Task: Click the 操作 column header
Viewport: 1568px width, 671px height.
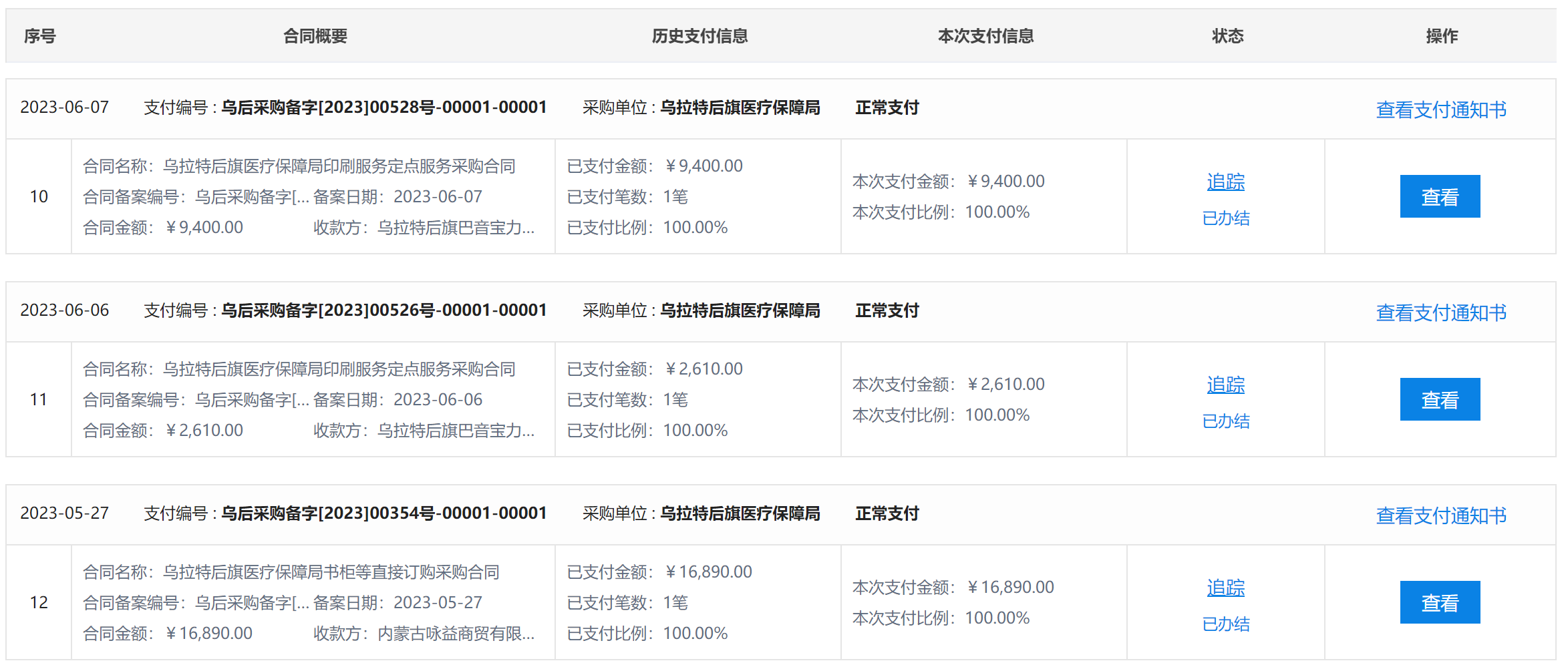Action: (1442, 36)
